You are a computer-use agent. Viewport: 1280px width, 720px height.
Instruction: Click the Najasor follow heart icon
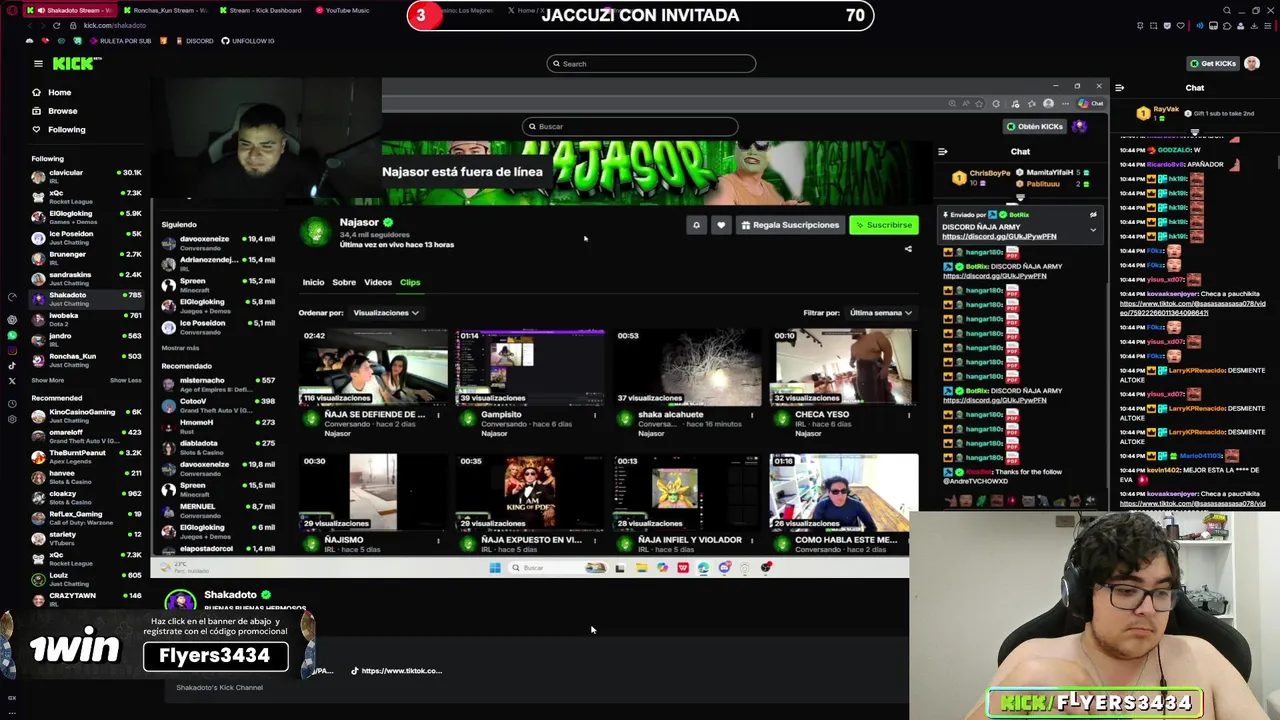720,225
